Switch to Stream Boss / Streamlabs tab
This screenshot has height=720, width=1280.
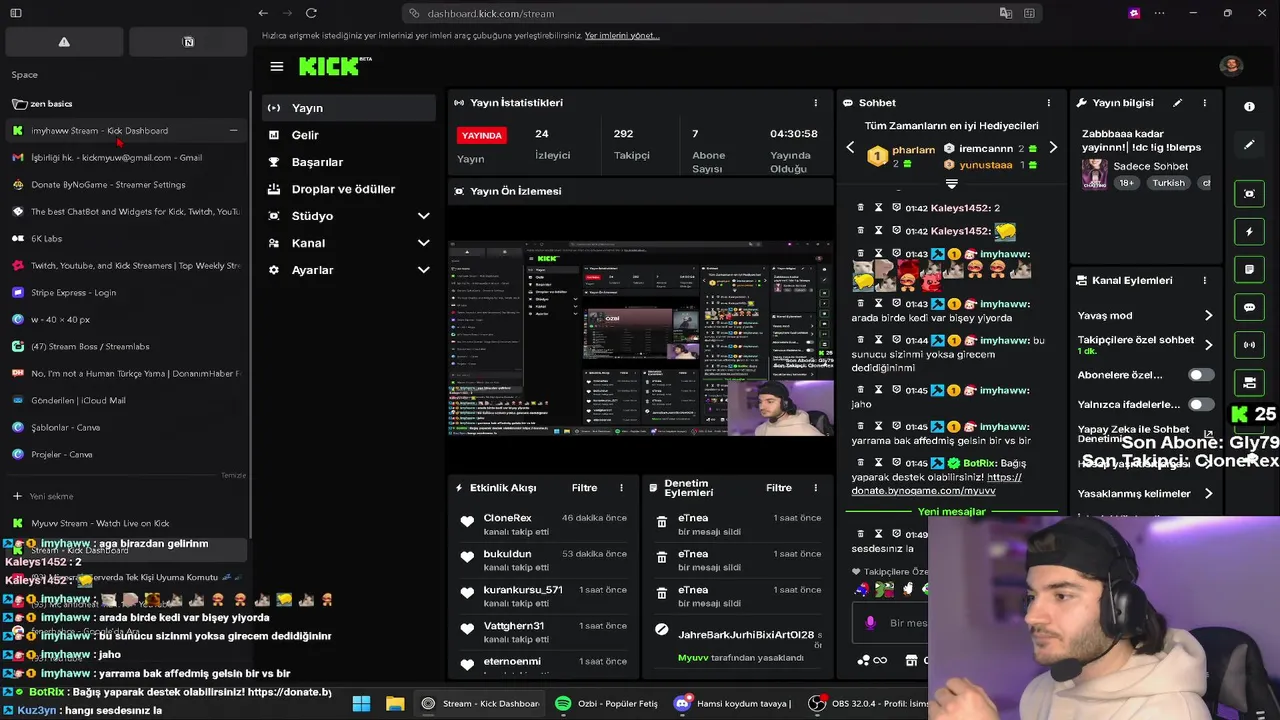126,347
